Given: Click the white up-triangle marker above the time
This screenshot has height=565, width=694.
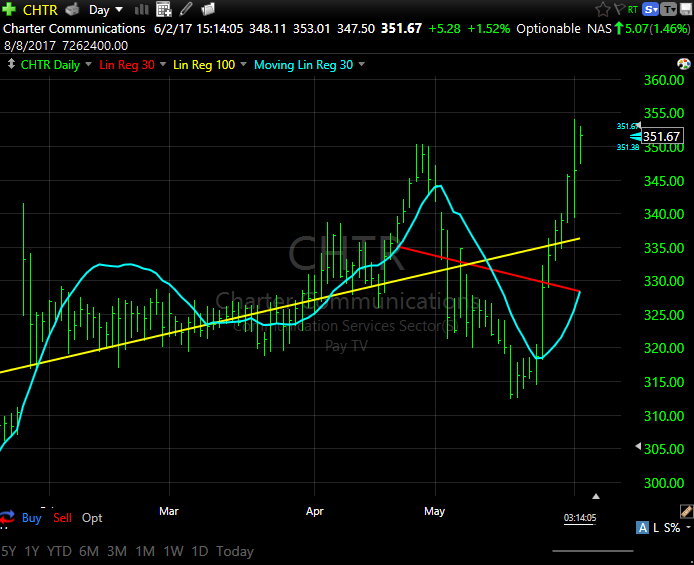Looking at the screenshot, I should 596,496.
